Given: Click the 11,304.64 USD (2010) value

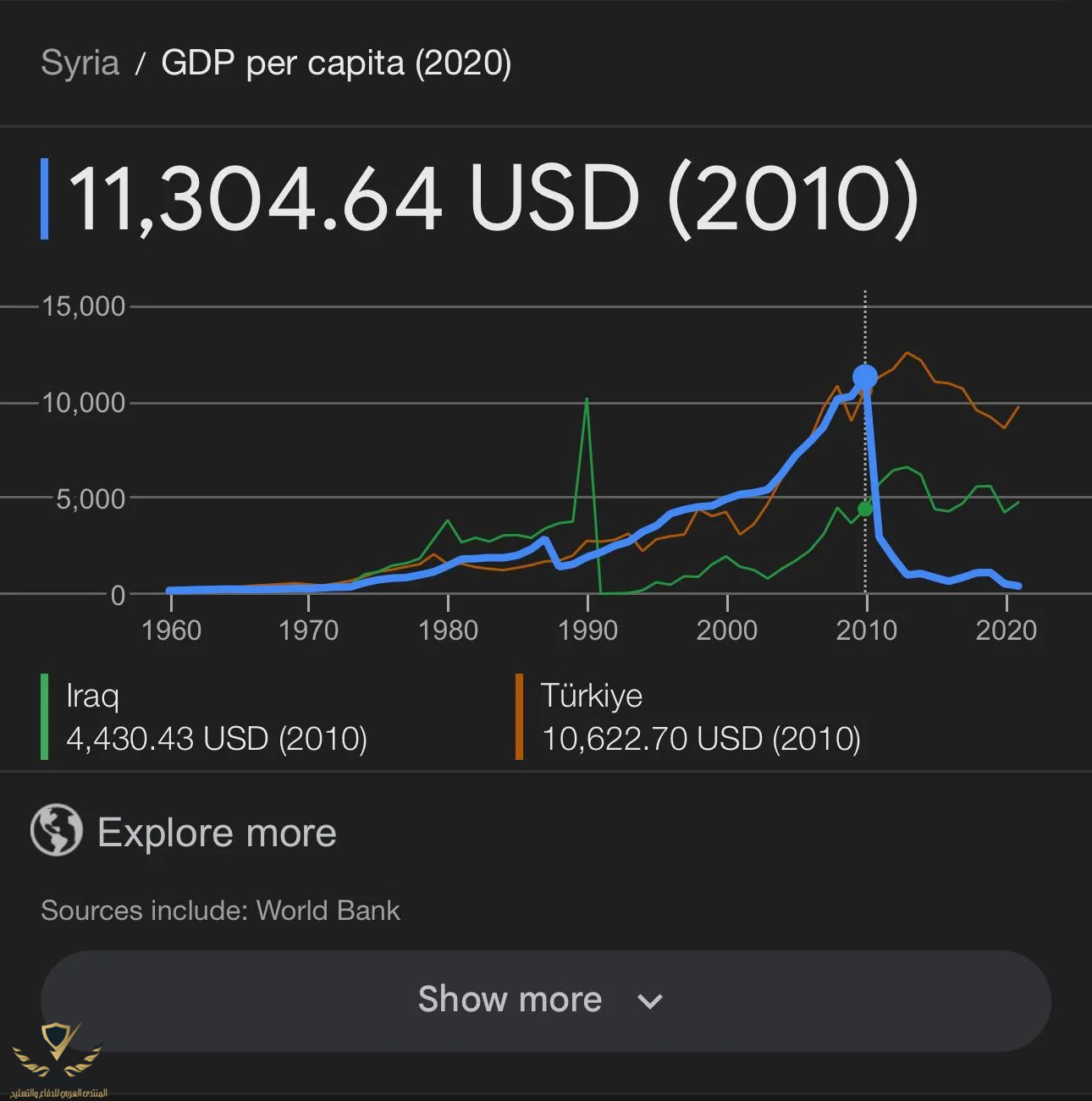Looking at the screenshot, I should point(493,199).
